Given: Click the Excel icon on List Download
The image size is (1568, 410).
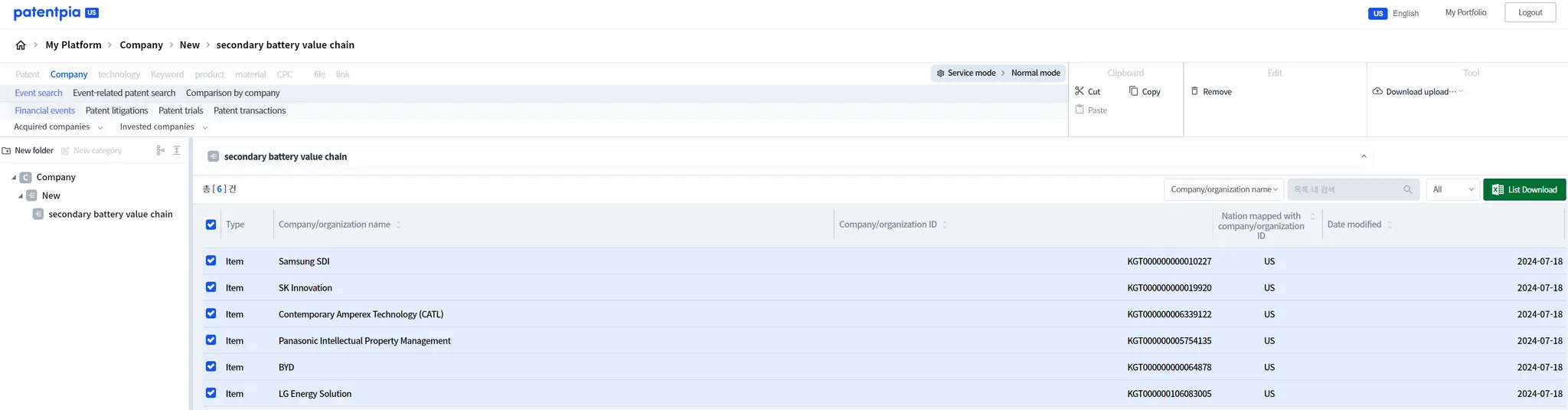Looking at the screenshot, I should pyautogui.click(x=1498, y=190).
